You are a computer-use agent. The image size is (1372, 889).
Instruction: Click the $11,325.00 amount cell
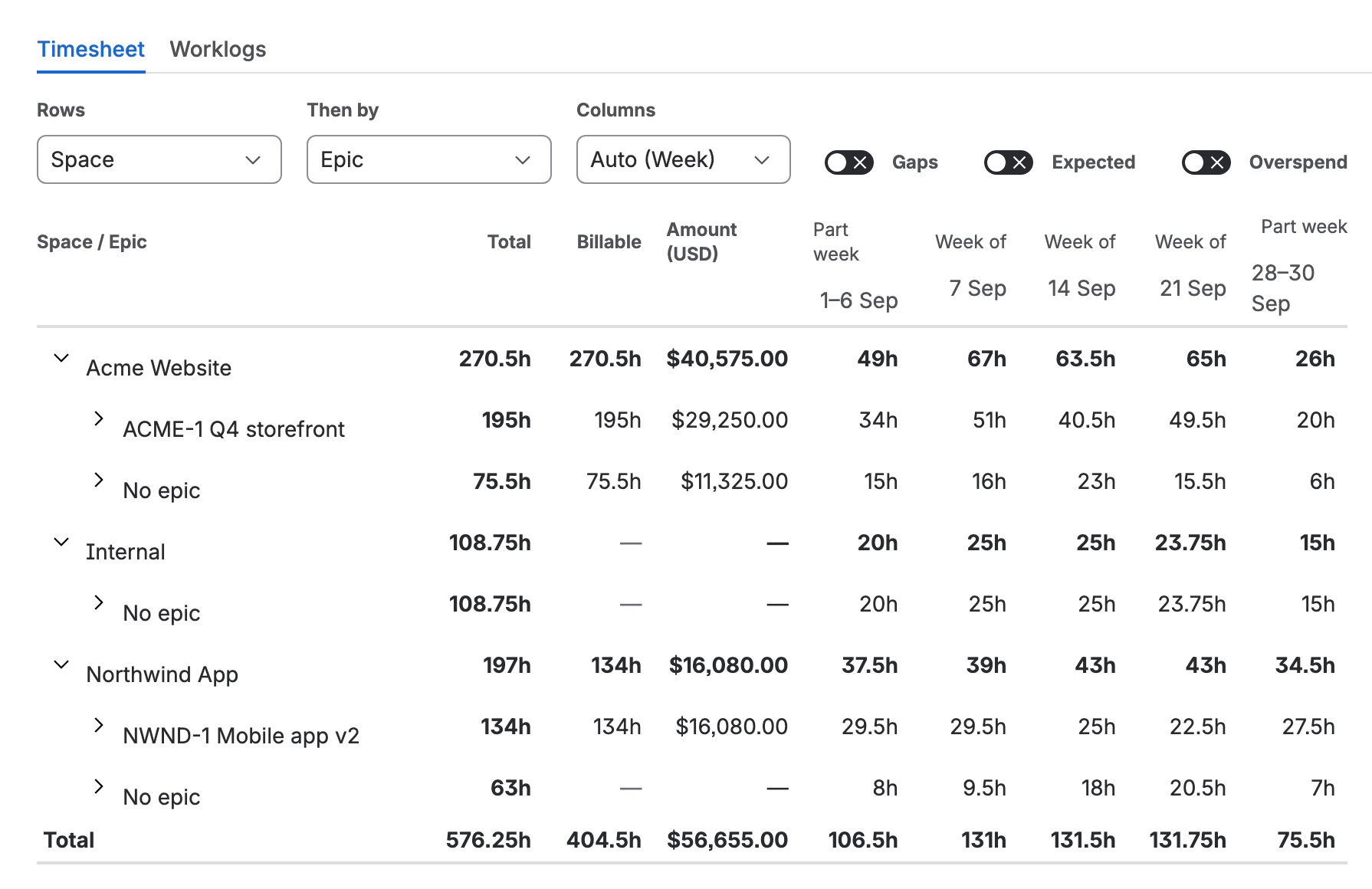(x=734, y=481)
